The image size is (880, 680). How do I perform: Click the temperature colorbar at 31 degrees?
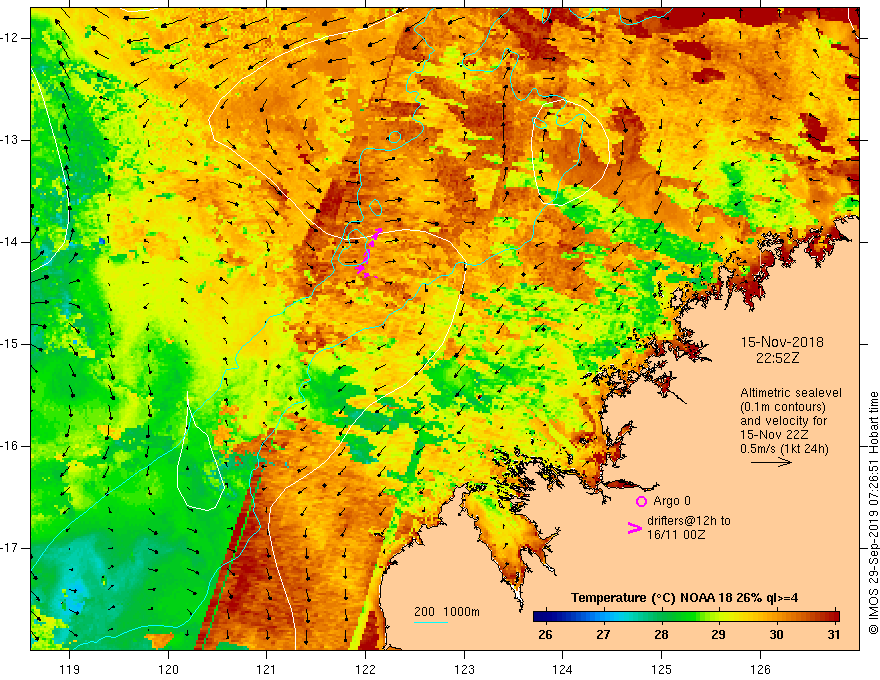click(x=835, y=616)
